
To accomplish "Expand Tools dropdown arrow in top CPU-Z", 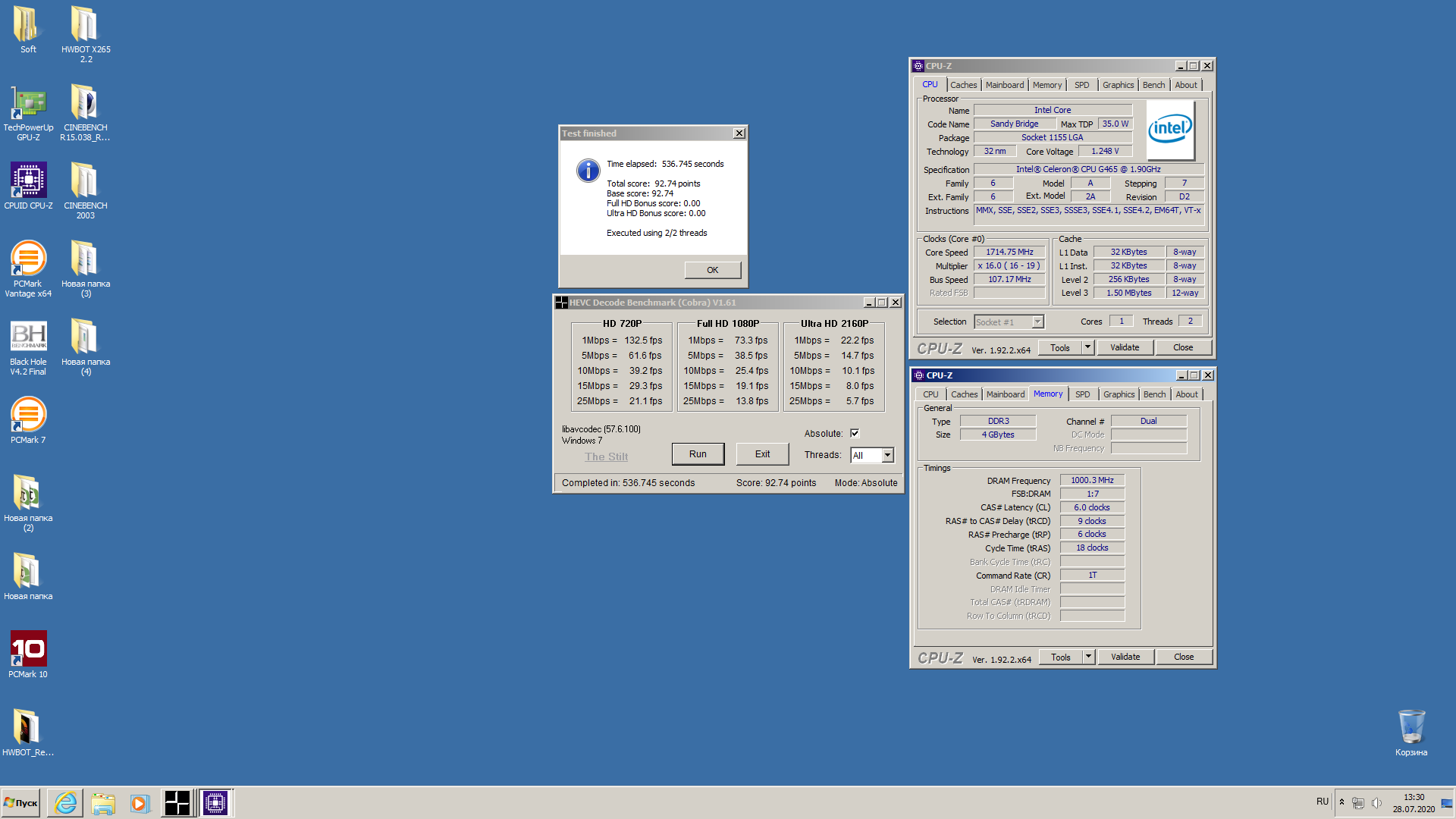I will 1087,347.
